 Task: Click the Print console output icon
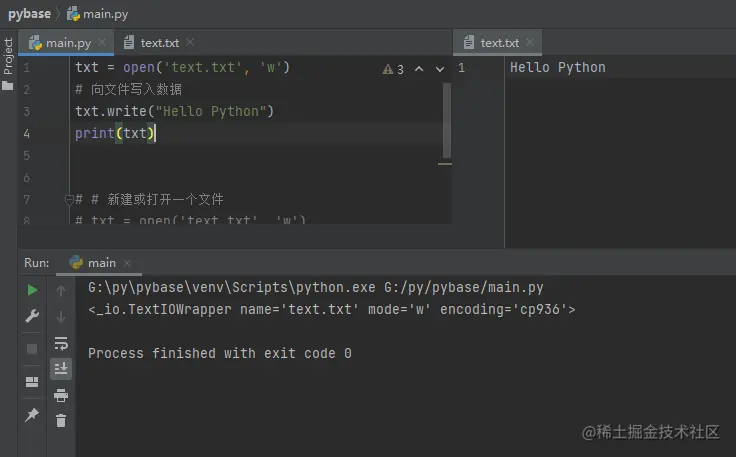61,396
